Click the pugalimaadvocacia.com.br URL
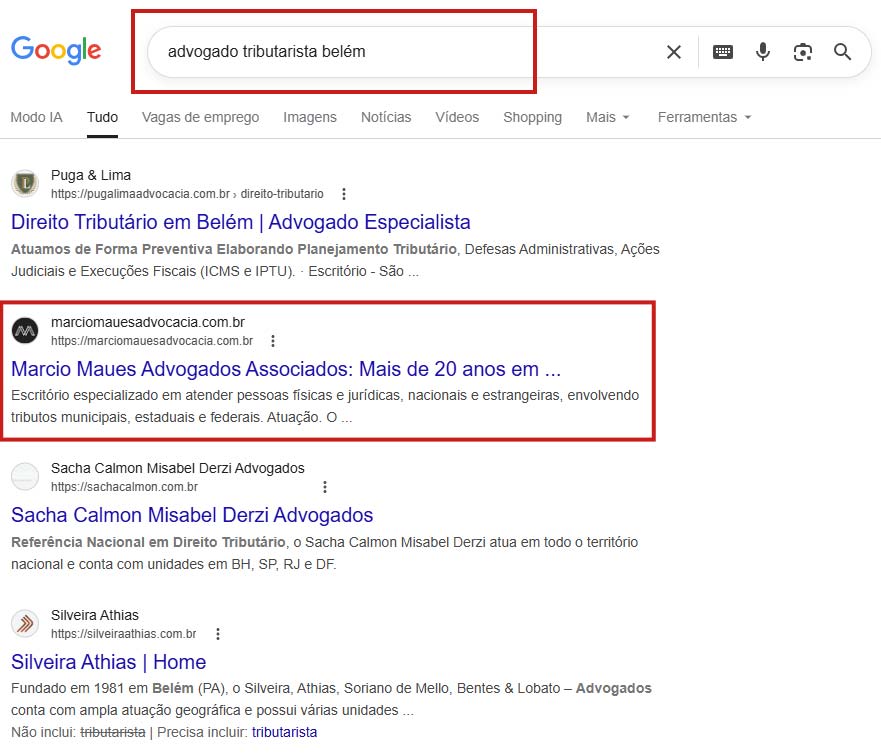The height and width of the screenshot is (753, 881). tap(187, 194)
